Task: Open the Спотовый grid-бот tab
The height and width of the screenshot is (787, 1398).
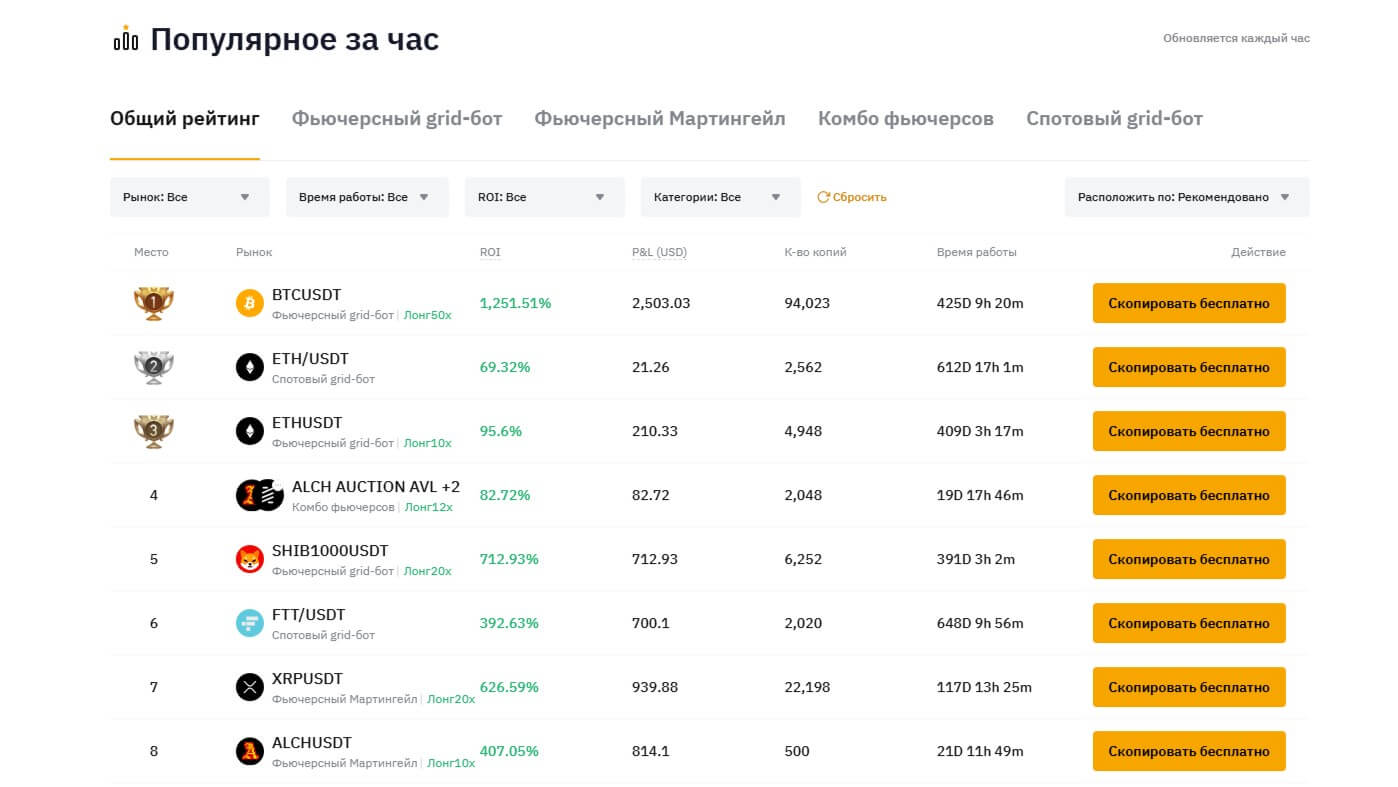Action: coord(1114,119)
